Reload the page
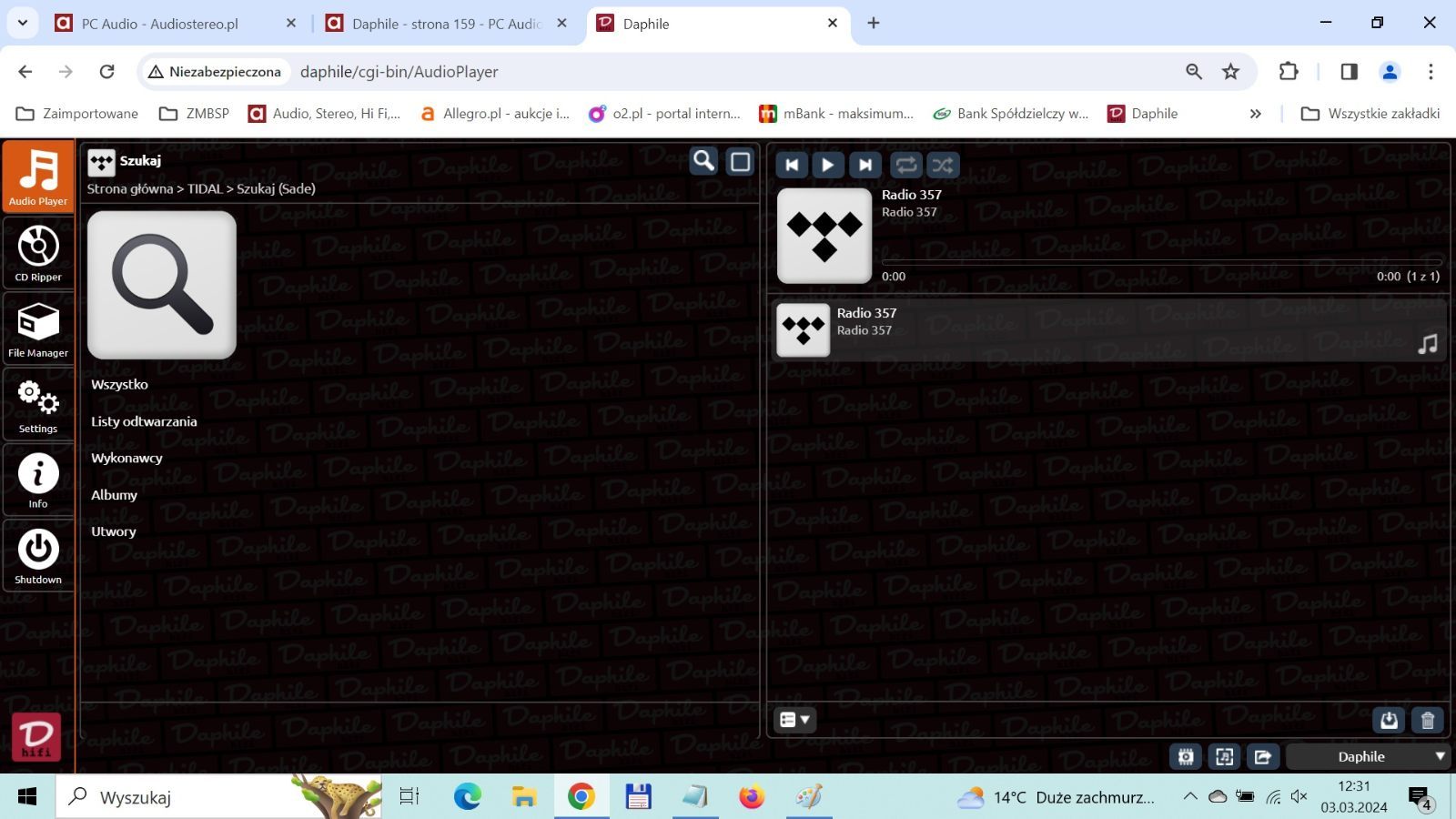The height and width of the screenshot is (819, 1456). coord(107,71)
